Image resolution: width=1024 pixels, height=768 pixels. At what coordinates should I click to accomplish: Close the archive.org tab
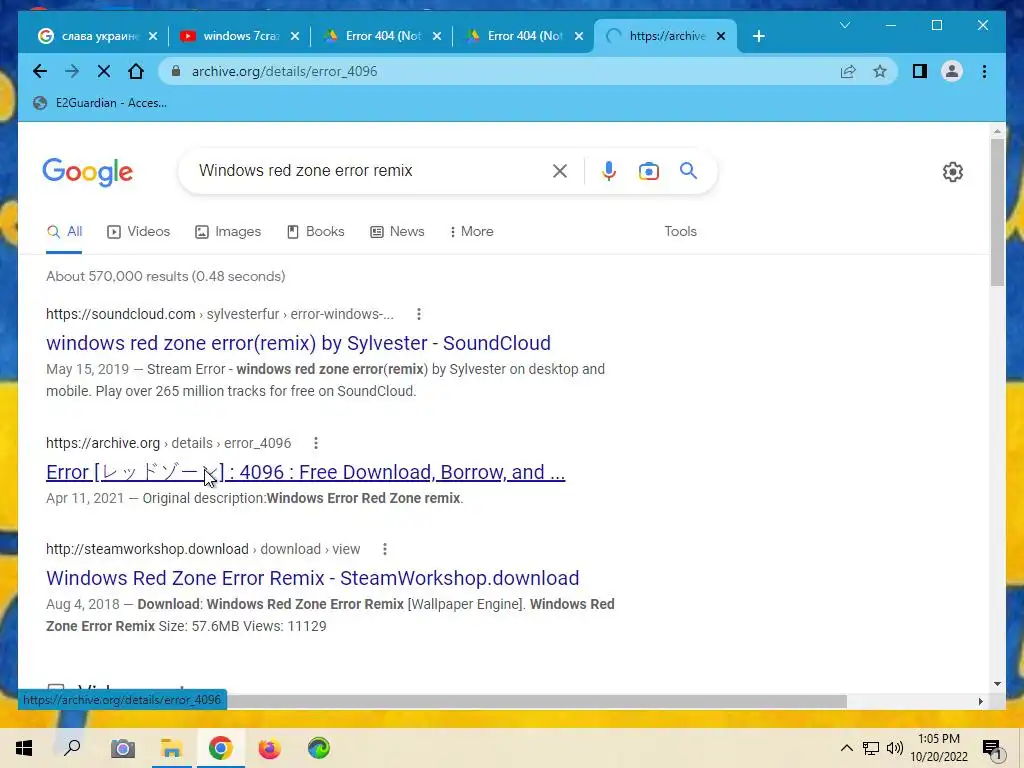point(721,37)
